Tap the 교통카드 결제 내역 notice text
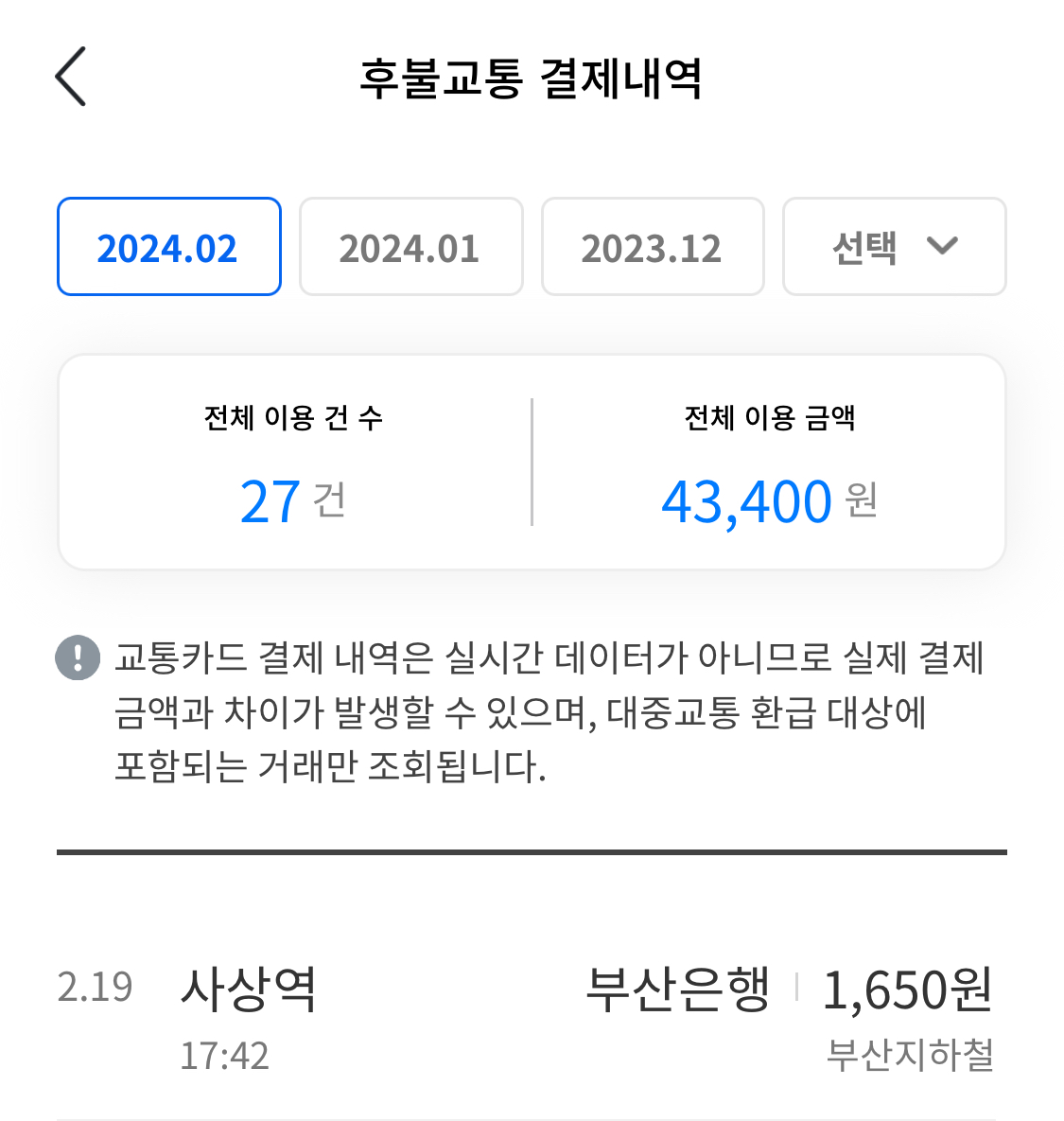1064x1121 pixels. [549, 711]
